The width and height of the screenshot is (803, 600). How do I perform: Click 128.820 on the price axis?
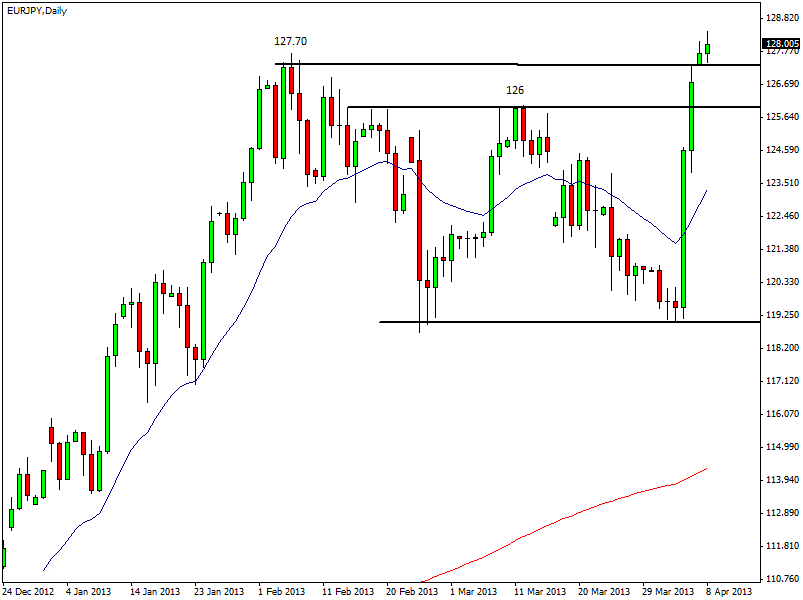click(780, 18)
